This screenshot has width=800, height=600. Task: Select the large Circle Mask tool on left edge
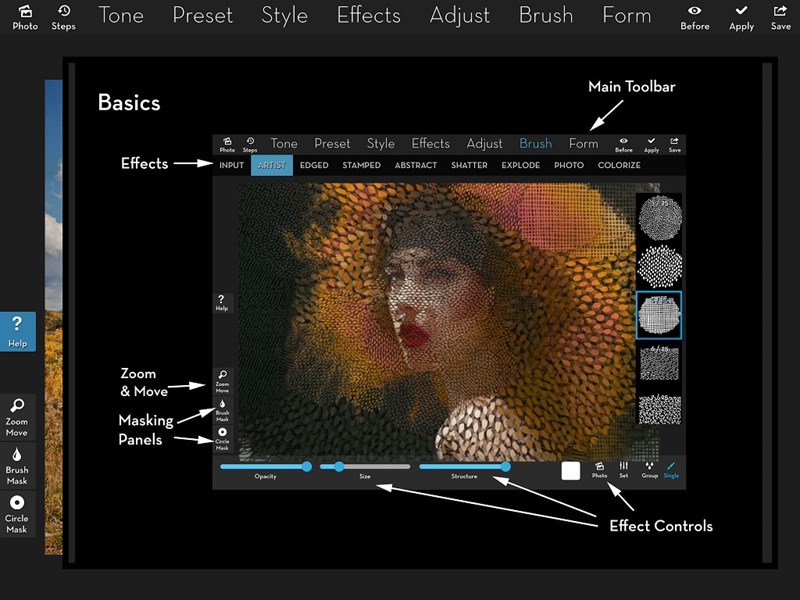pyautogui.click(x=17, y=514)
